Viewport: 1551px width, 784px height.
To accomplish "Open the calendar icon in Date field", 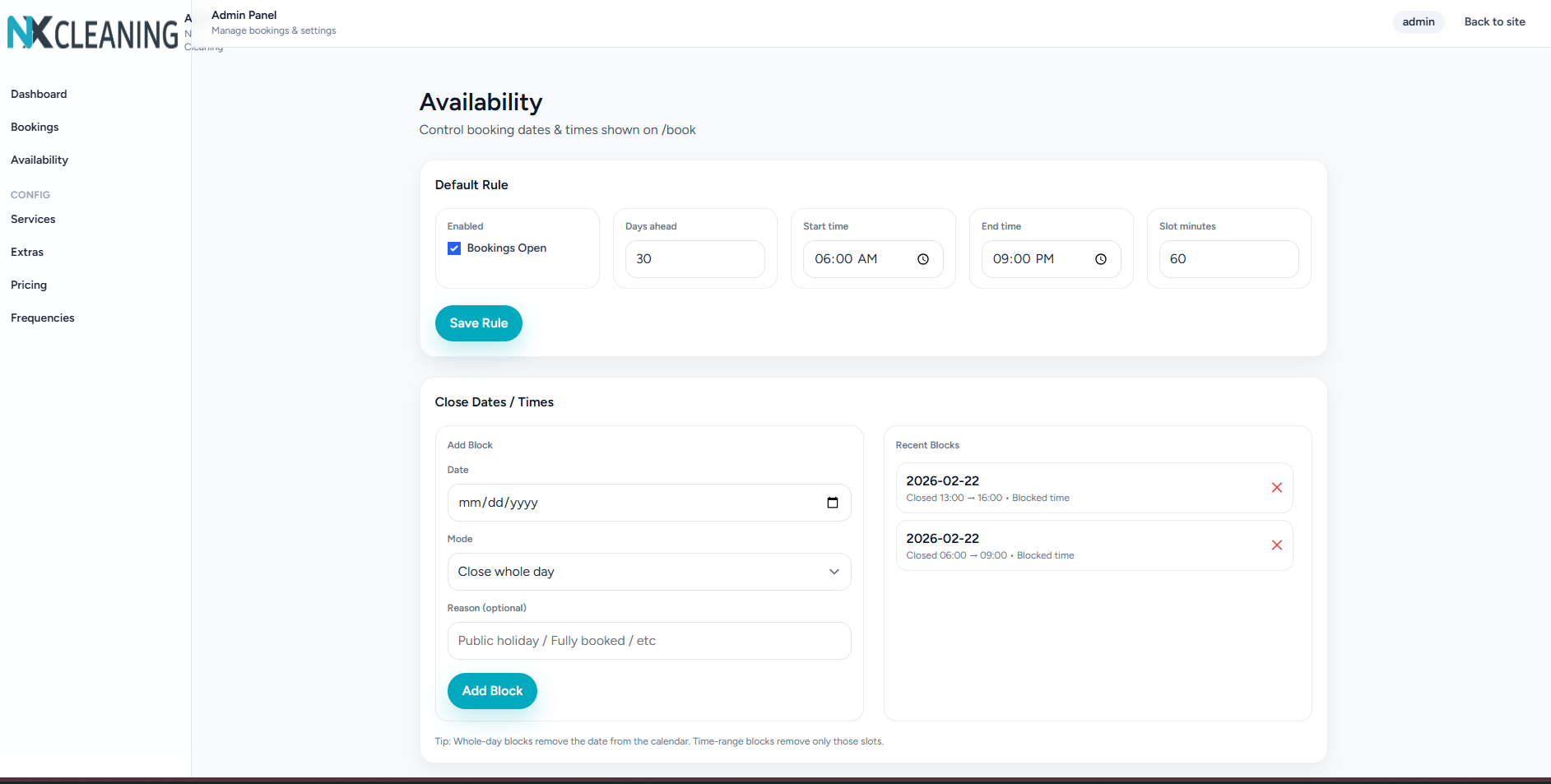I will (833, 503).
